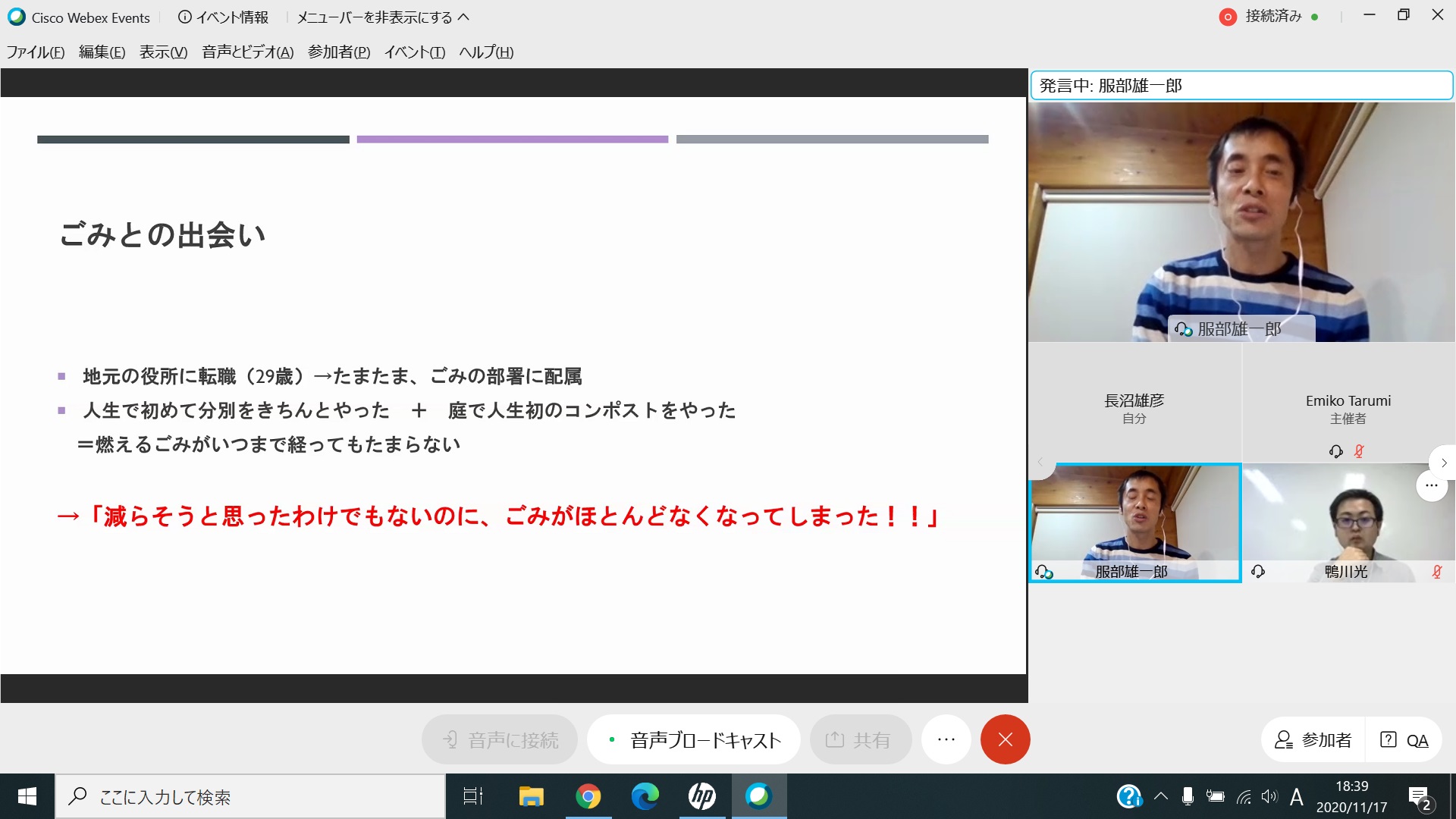
Task: Open the 参加者 participants panel
Action: point(1314,740)
